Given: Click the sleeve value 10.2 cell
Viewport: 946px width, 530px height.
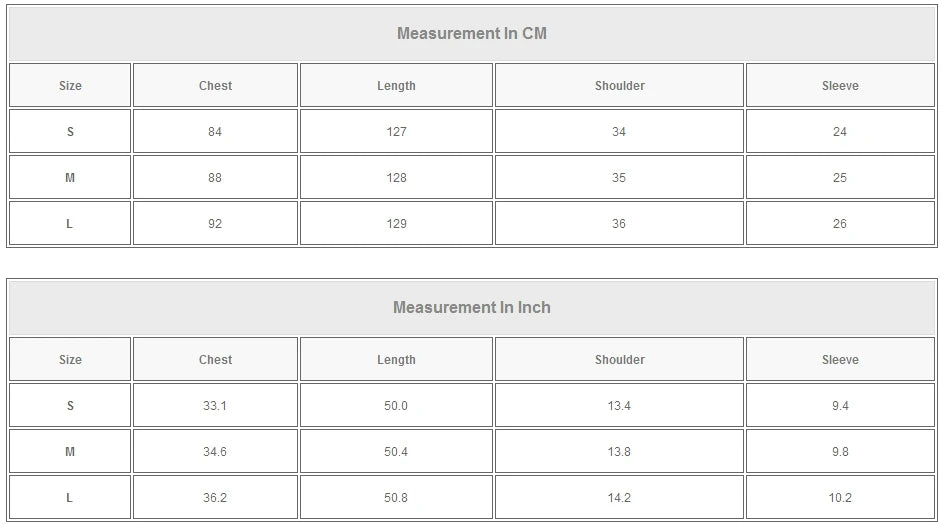Looking at the screenshot, I should [x=840, y=498].
